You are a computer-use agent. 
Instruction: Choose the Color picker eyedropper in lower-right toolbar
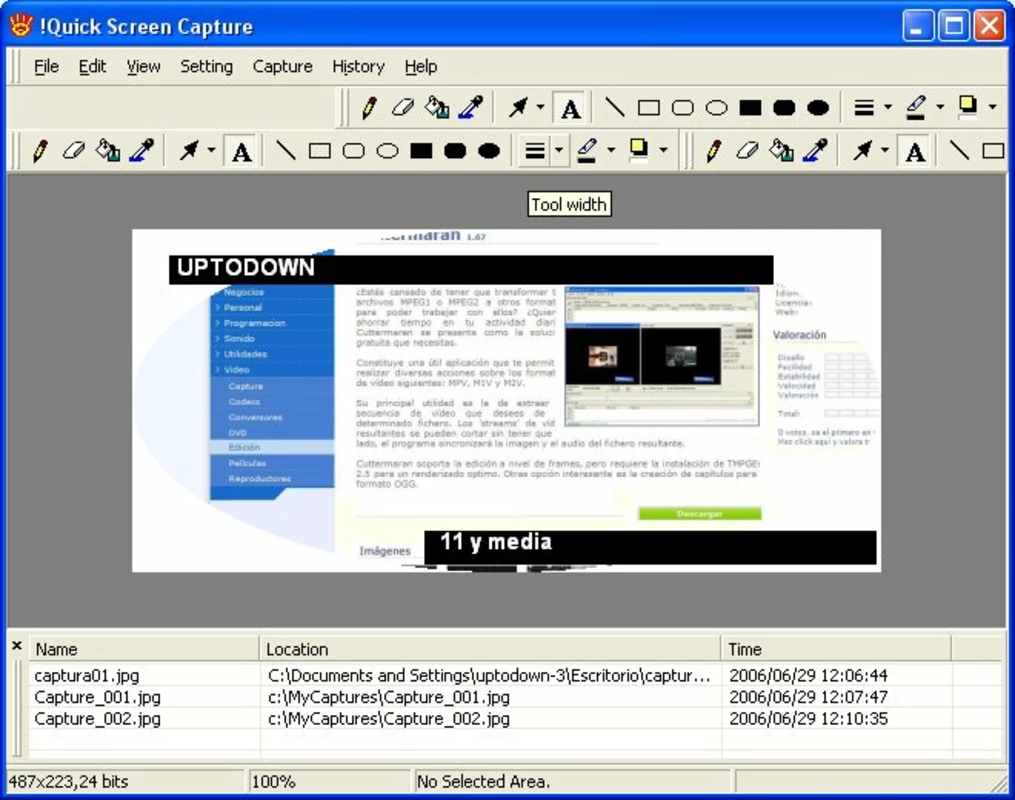815,151
